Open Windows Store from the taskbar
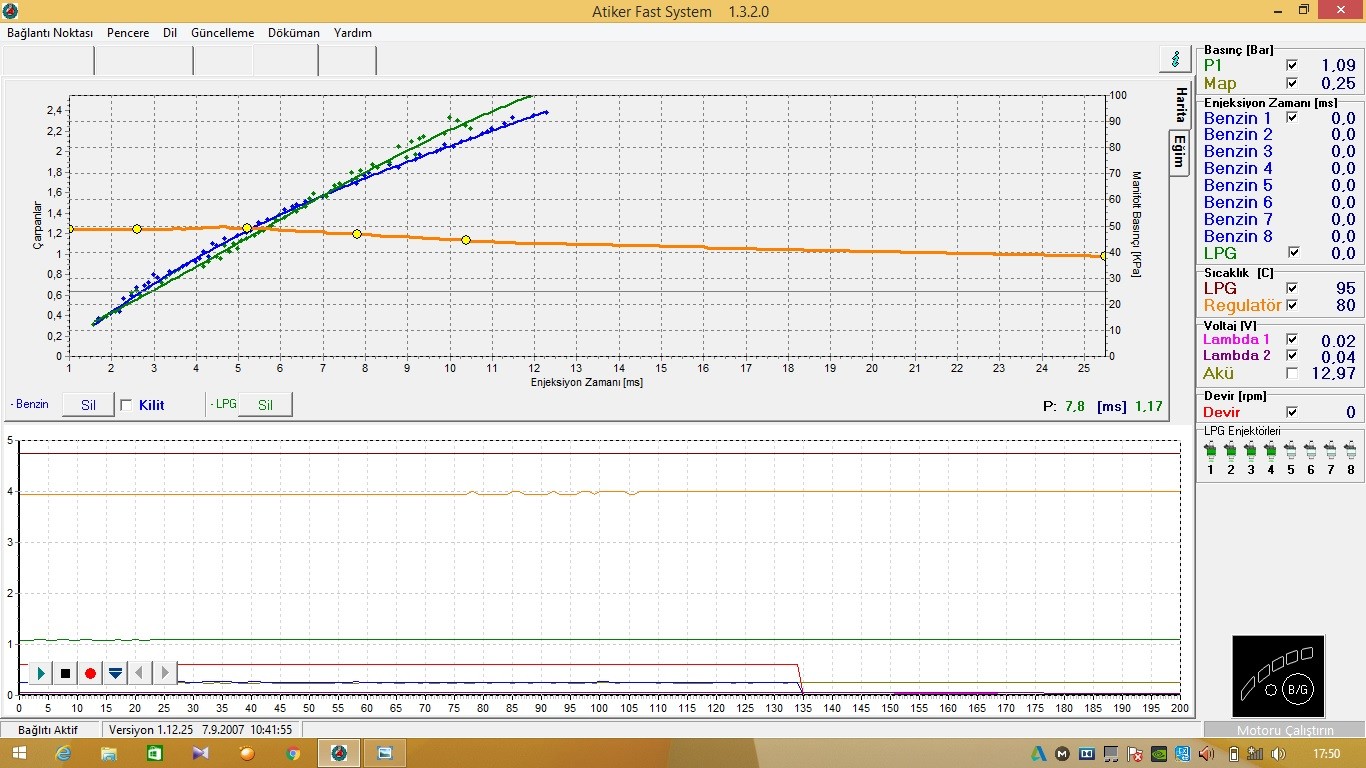 point(155,753)
